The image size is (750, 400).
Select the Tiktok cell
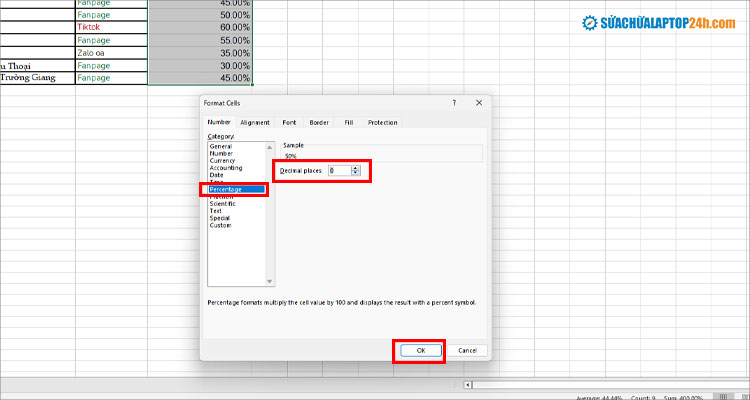coord(111,27)
